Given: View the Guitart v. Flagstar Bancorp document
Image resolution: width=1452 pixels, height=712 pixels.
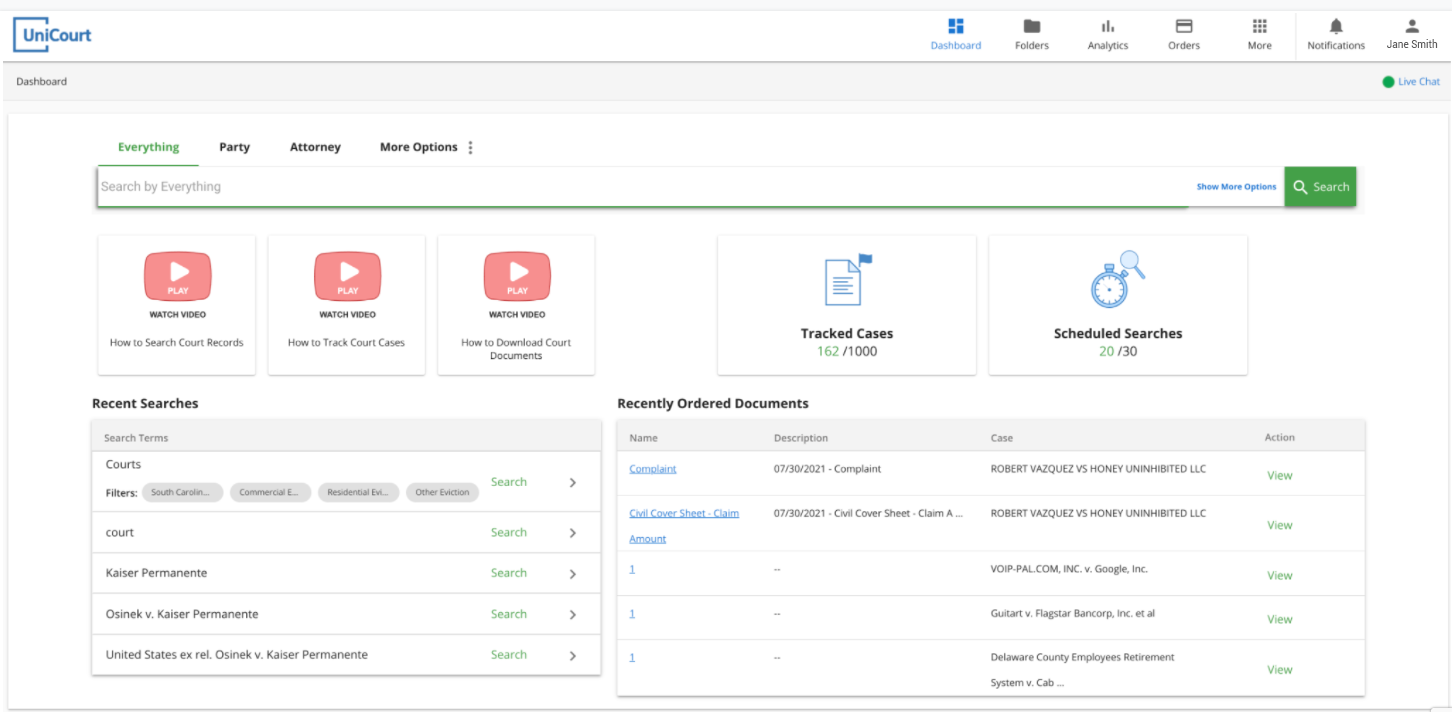Looking at the screenshot, I should pos(1280,619).
